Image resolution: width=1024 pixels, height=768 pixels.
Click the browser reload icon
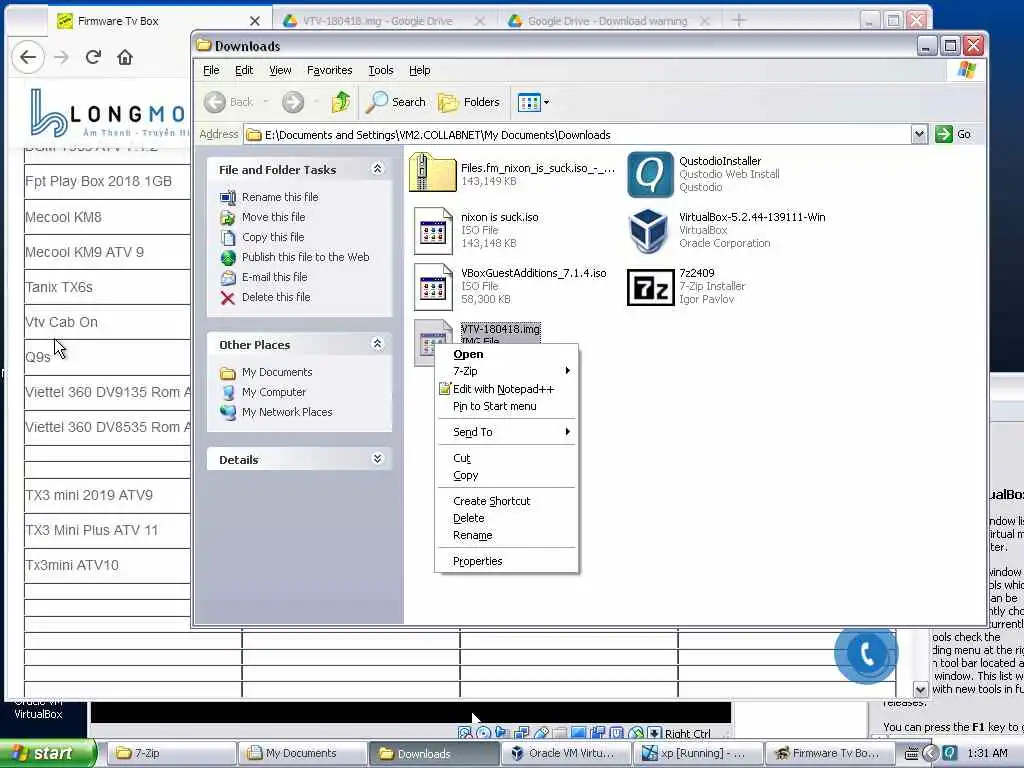point(93,57)
